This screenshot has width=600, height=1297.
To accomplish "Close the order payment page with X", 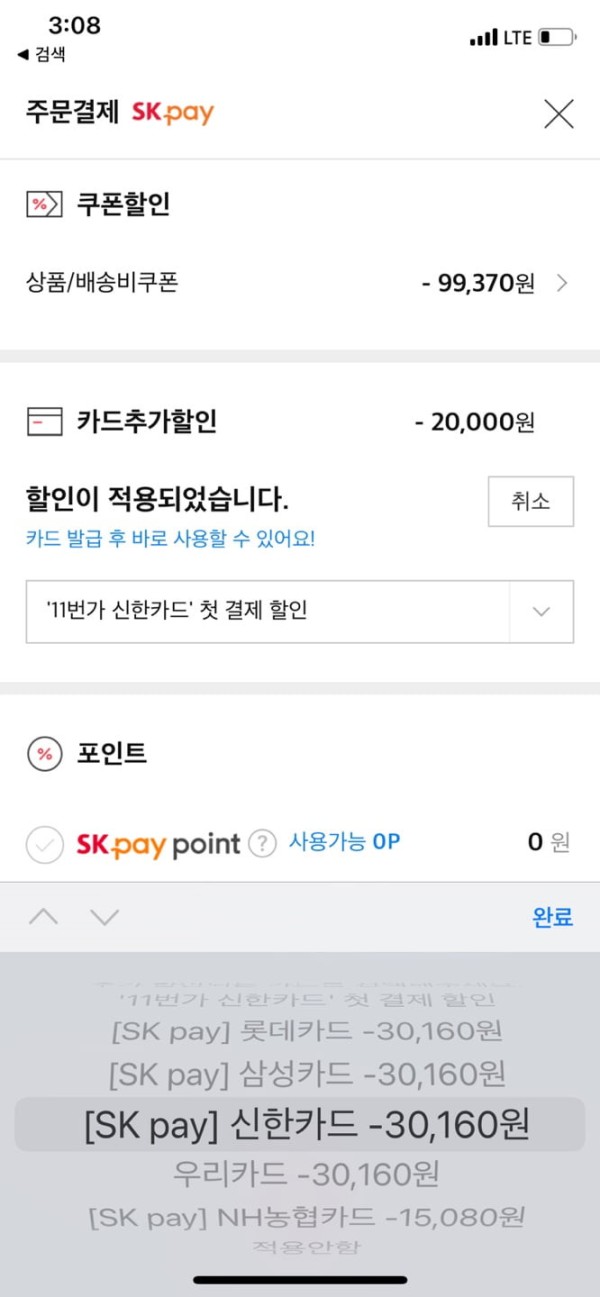I will (558, 114).
